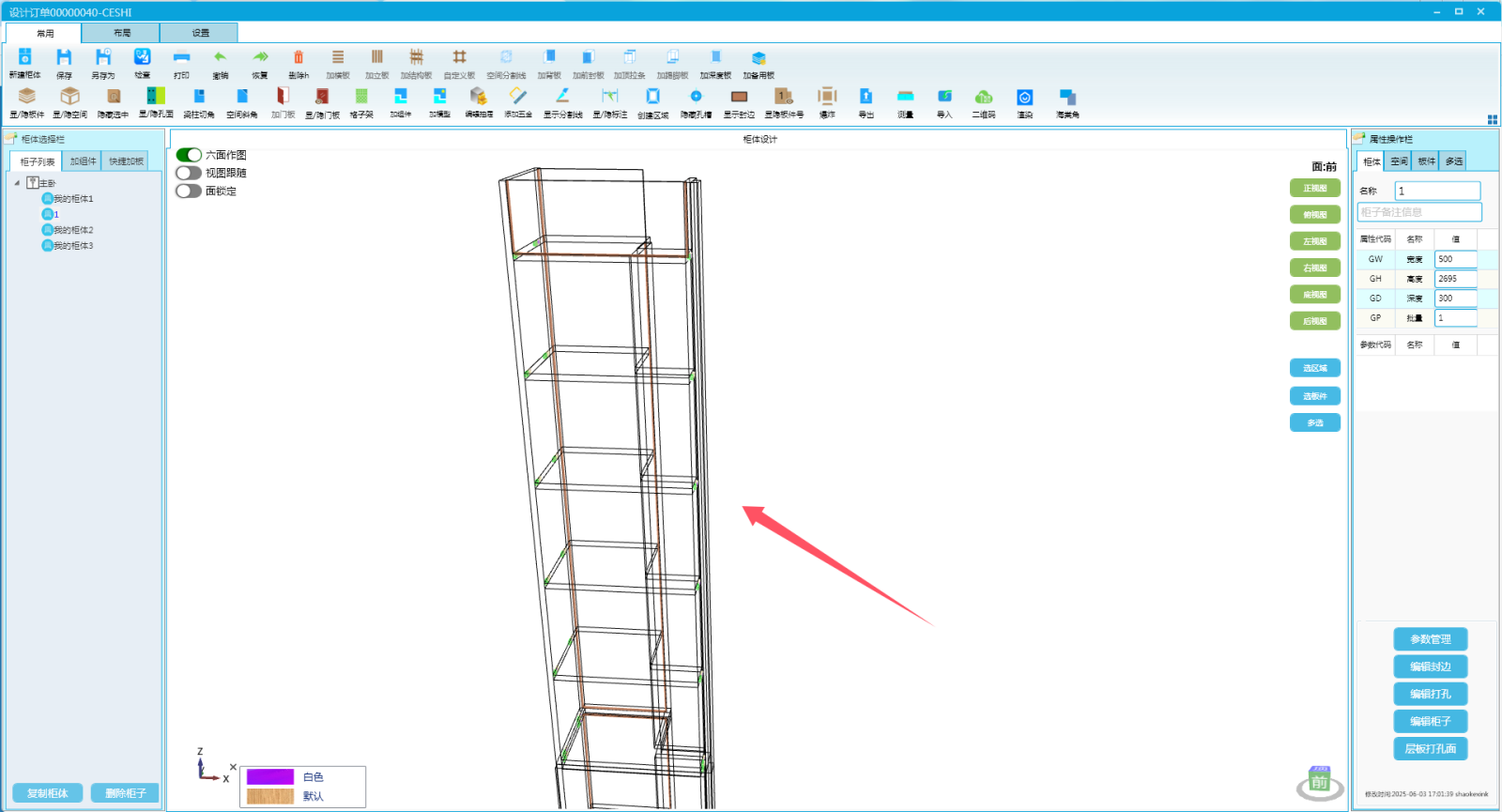The height and width of the screenshot is (812, 1502).
Task: Click the 新建柜体 new cabinet icon
Action: coord(25,57)
